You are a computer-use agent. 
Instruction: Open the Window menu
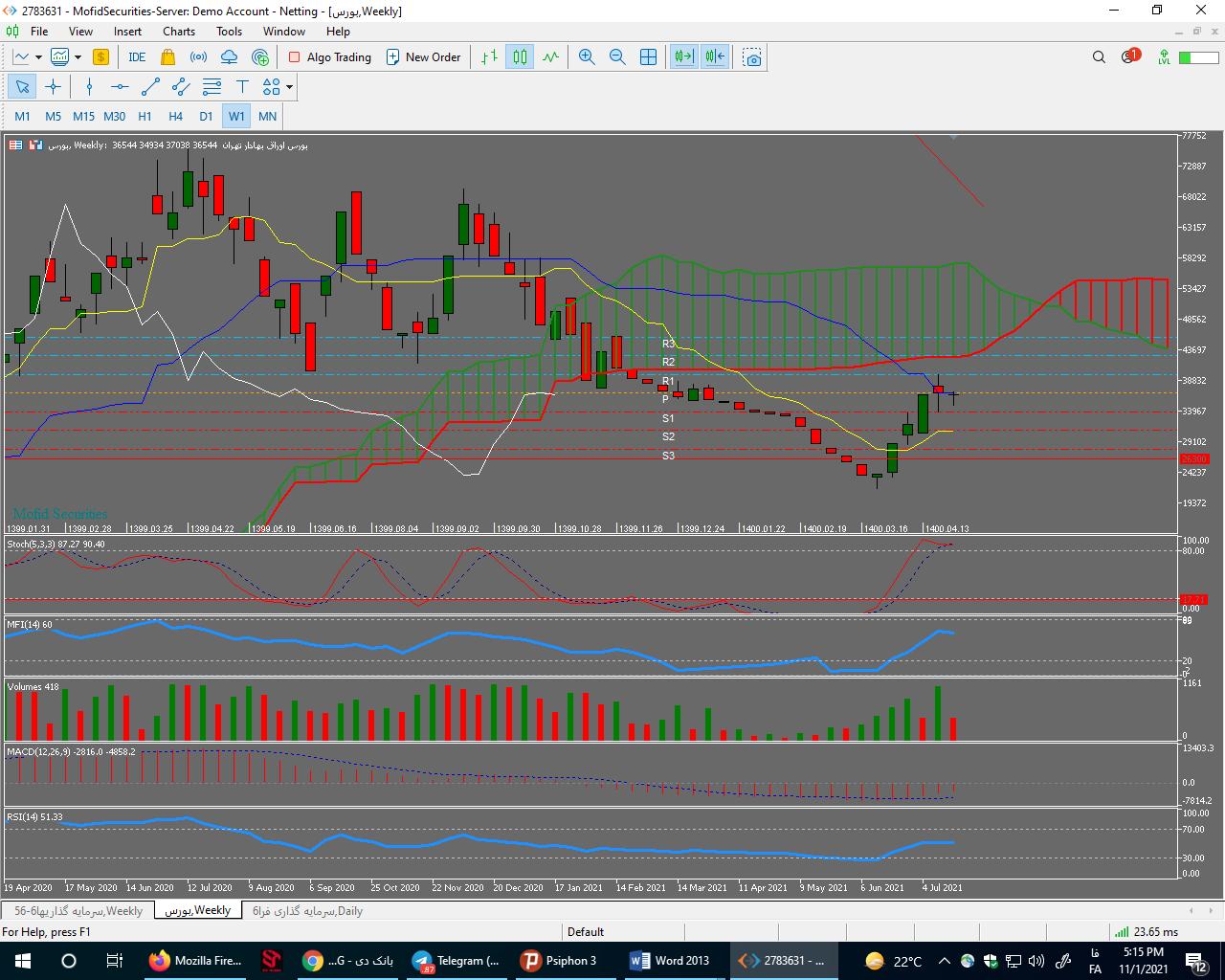(284, 32)
